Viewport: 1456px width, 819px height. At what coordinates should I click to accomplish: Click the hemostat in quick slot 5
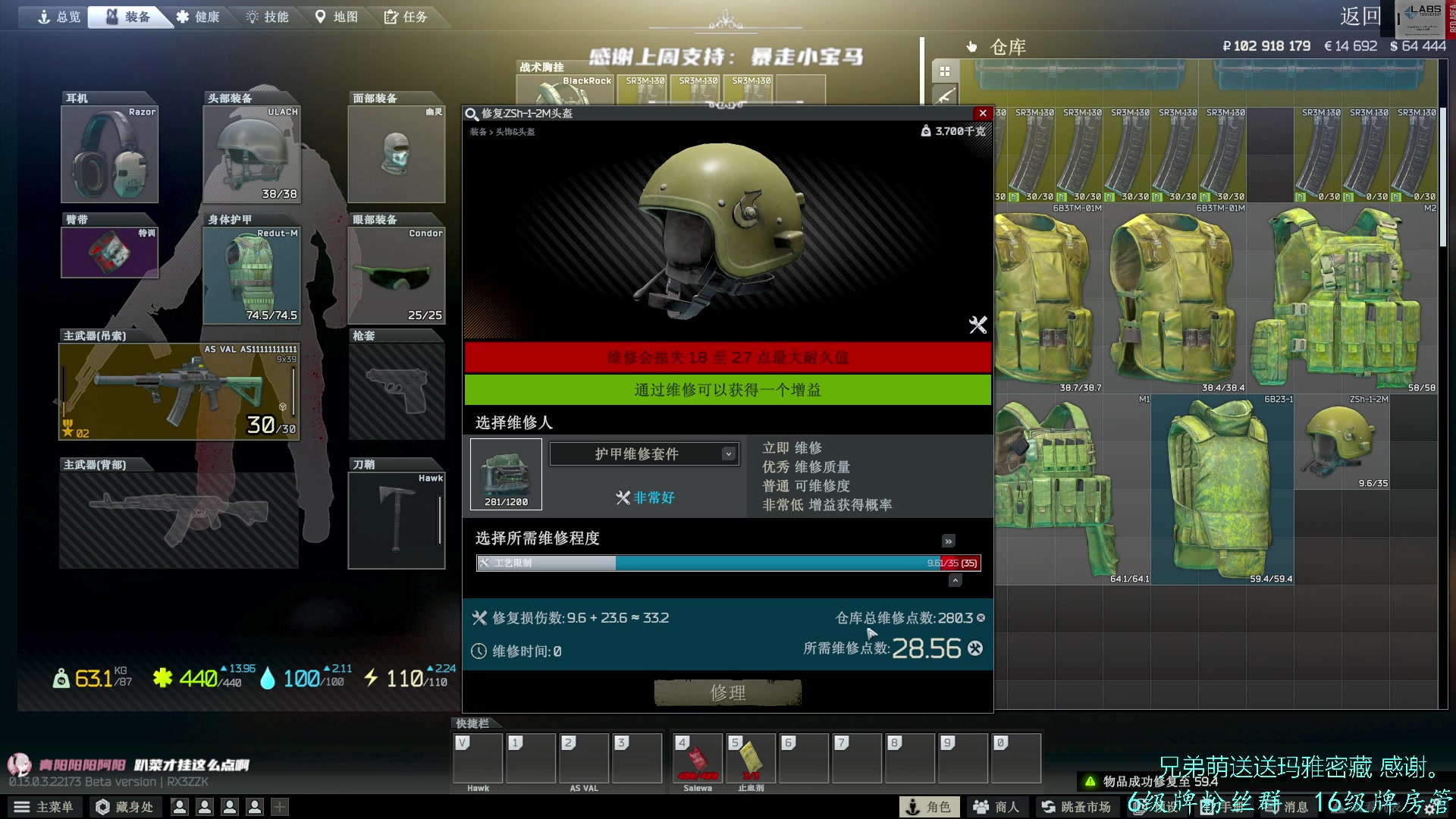751,758
